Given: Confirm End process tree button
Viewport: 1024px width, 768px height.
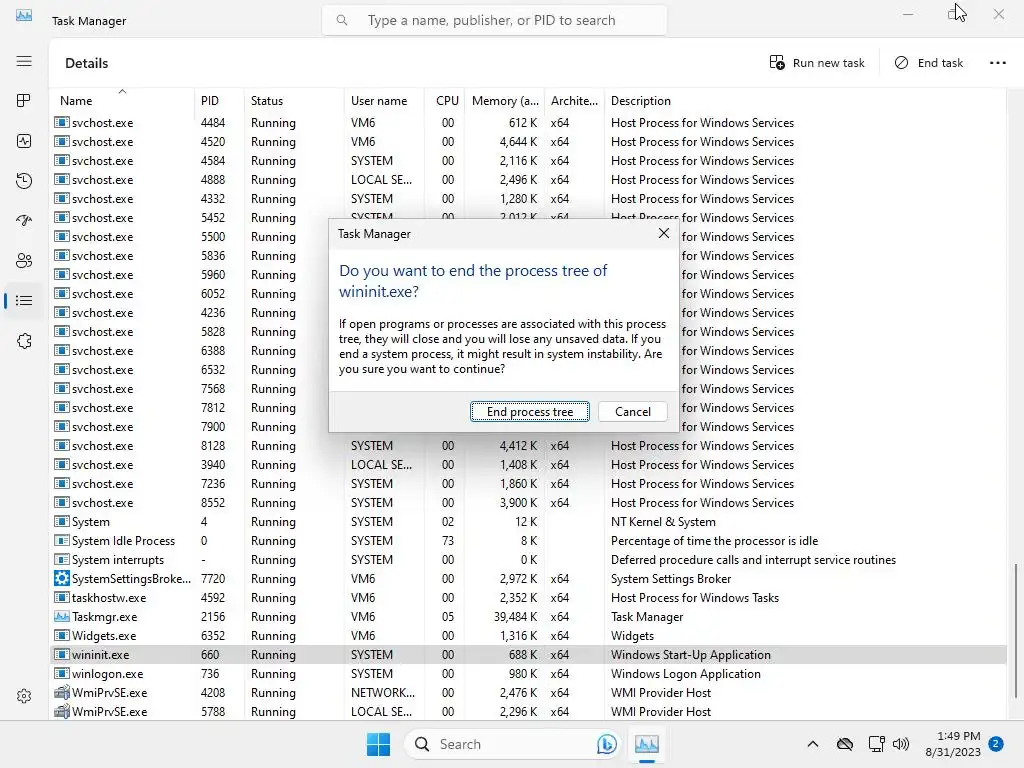Looking at the screenshot, I should (530, 411).
